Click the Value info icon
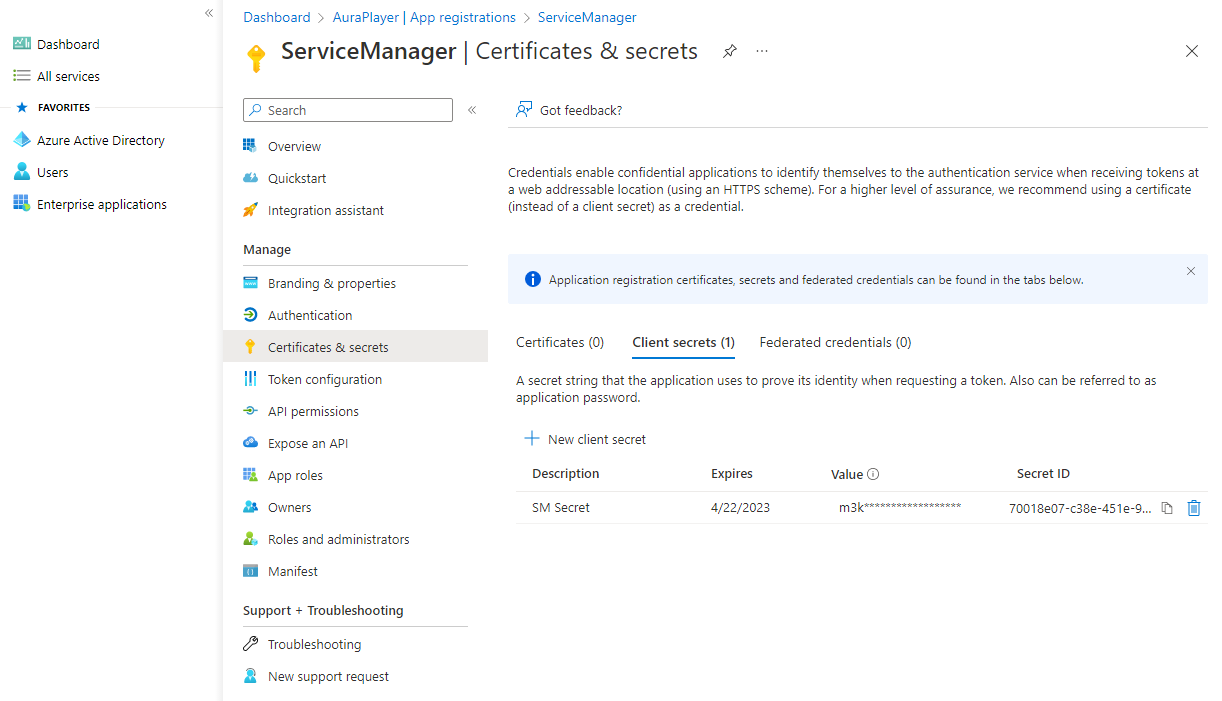The width and height of the screenshot is (1222, 701). [x=873, y=474]
